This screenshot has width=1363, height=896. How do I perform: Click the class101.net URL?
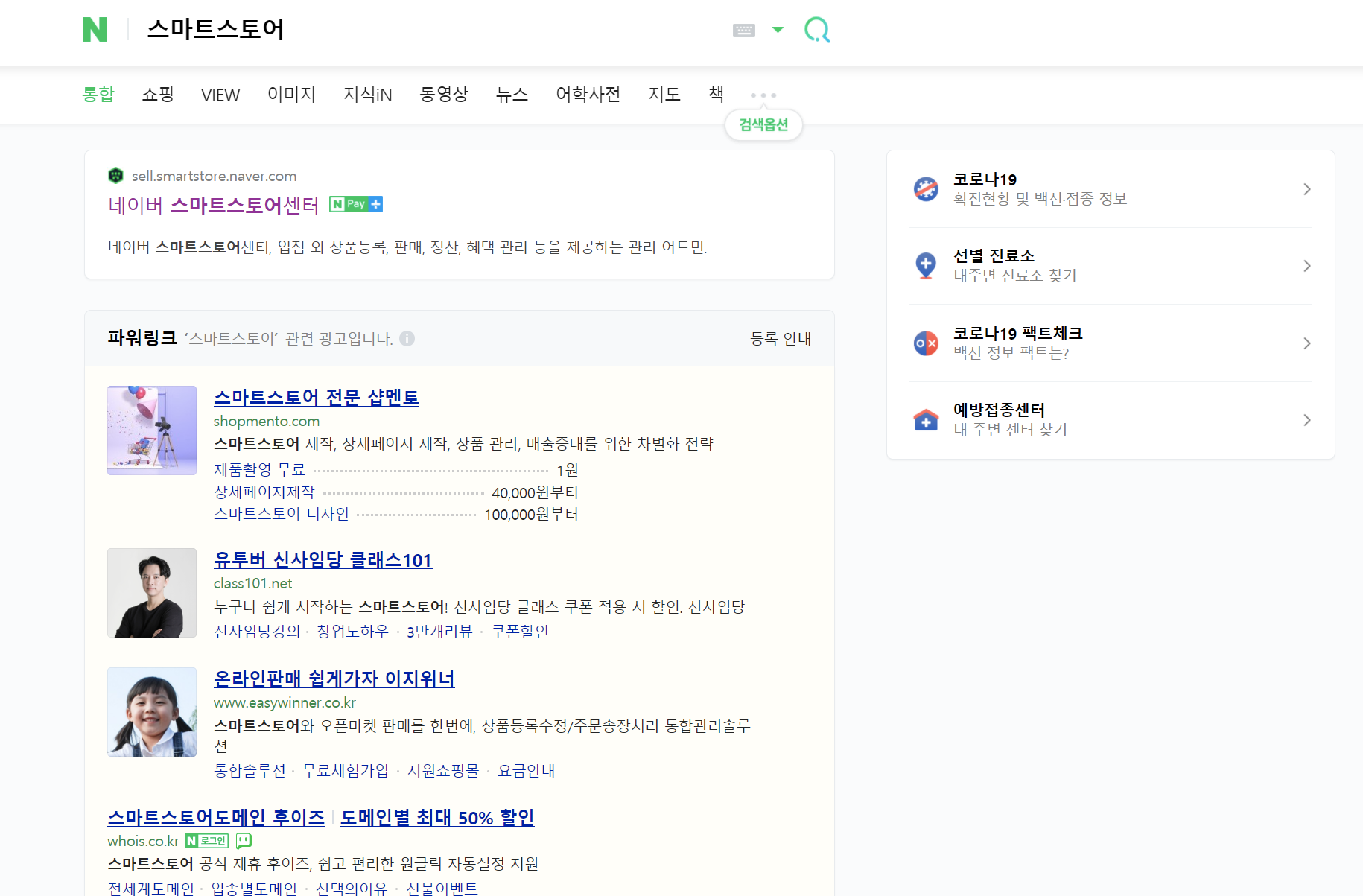253,583
